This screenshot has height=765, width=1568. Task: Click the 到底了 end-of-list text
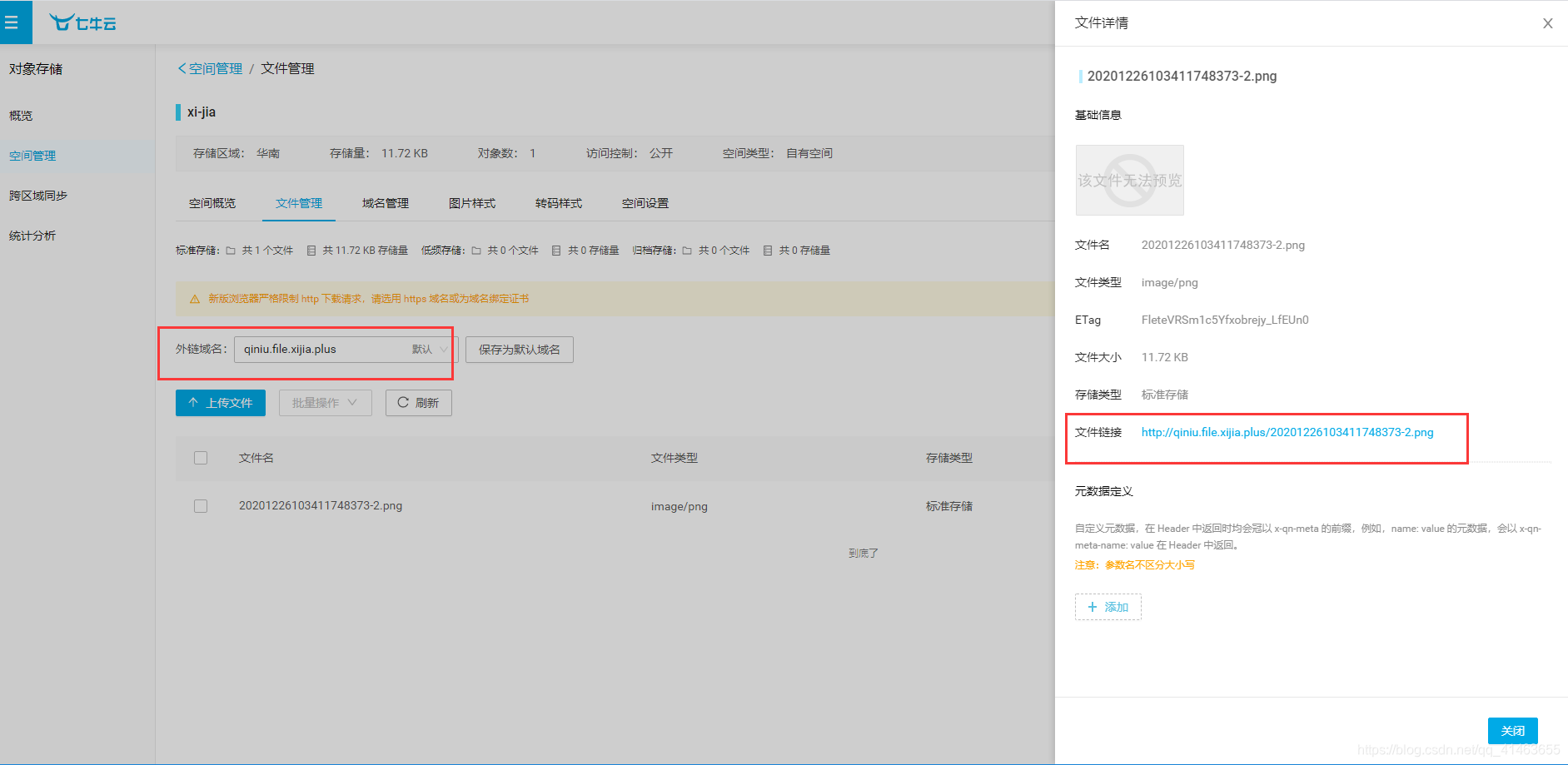point(864,553)
